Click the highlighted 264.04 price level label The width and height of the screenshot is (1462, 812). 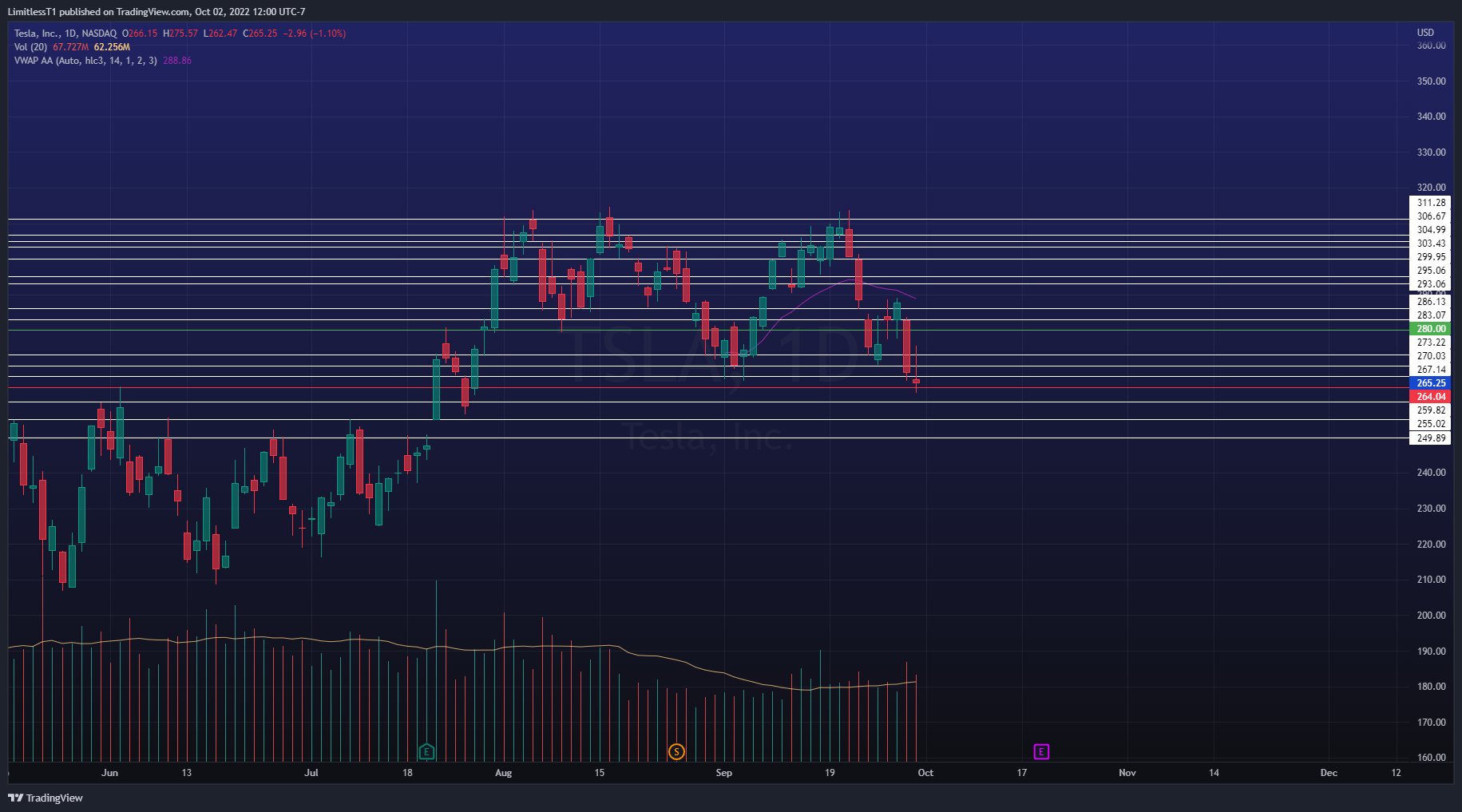(1432, 396)
